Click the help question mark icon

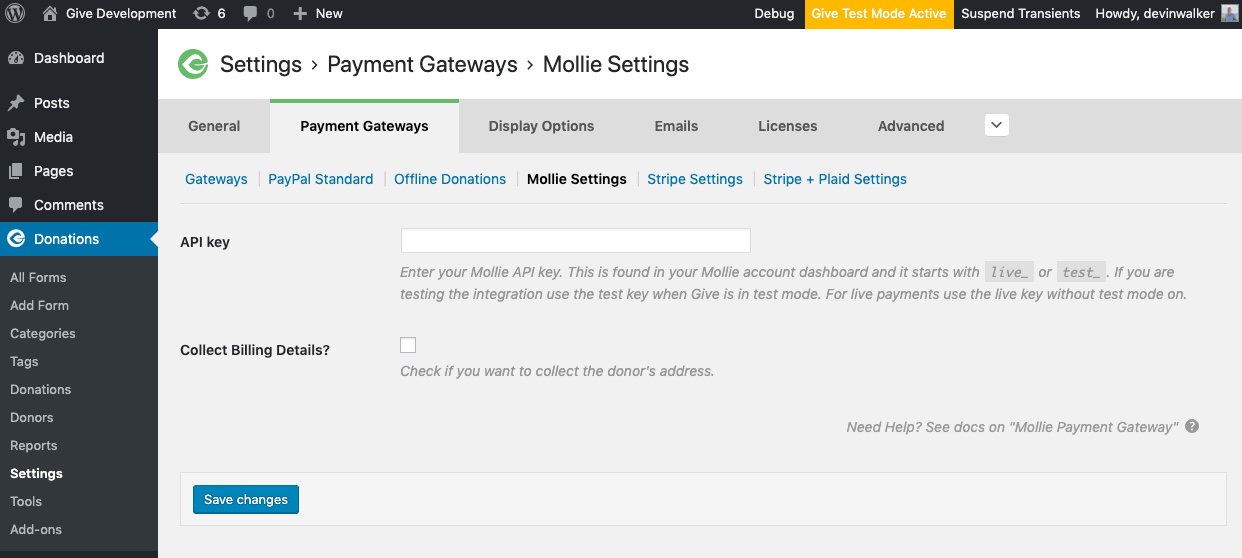click(x=1192, y=426)
